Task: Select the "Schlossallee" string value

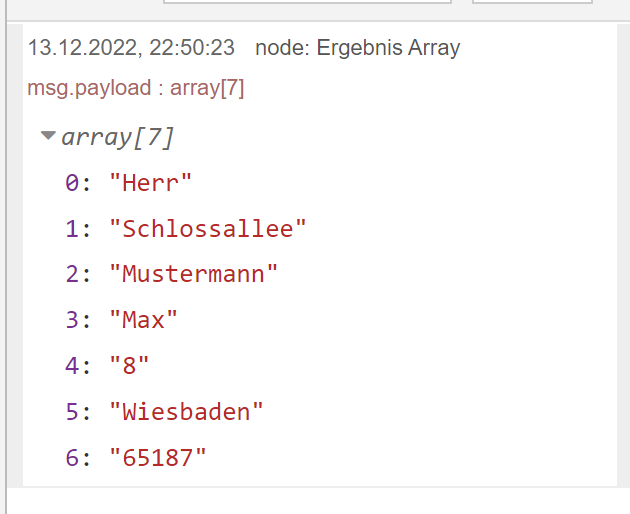Action: pyautogui.click(x=208, y=229)
